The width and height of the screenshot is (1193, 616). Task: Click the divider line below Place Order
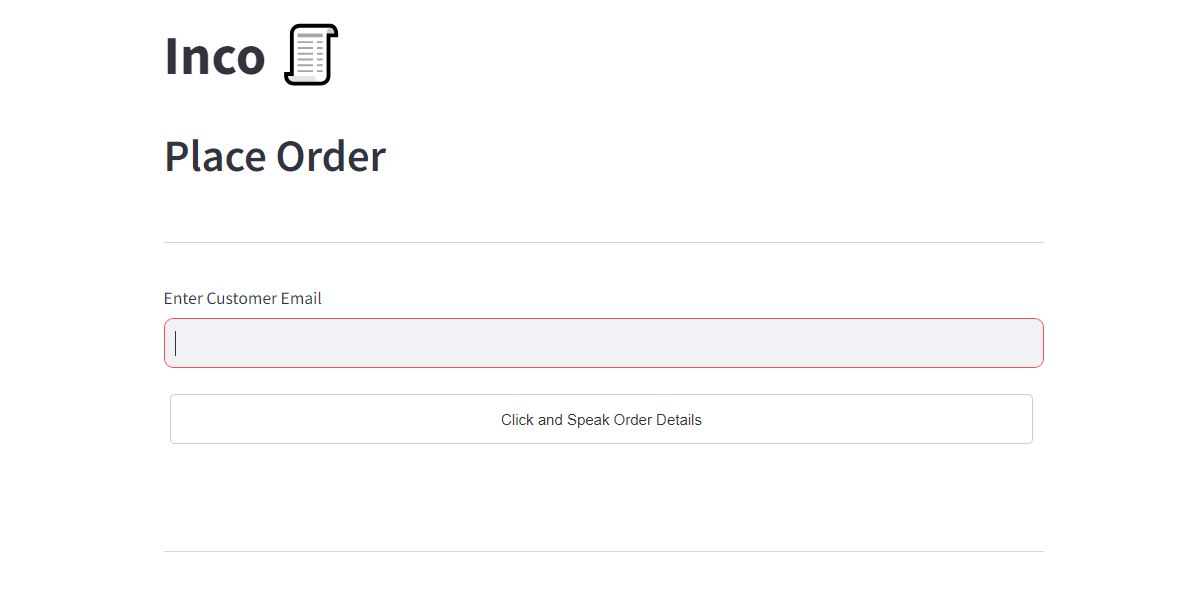(x=603, y=243)
